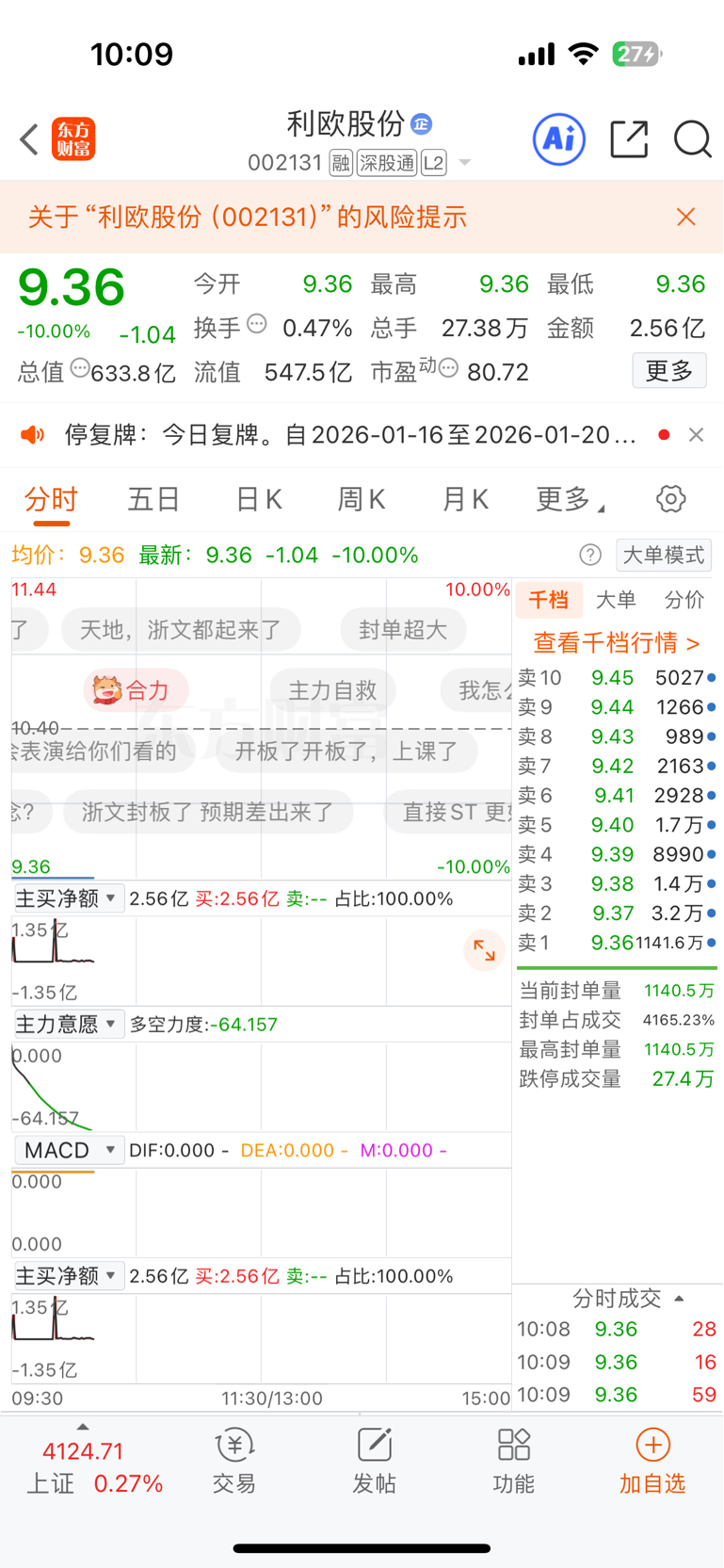Switch to the 五日 tab
The image size is (724, 1568).
click(x=153, y=499)
